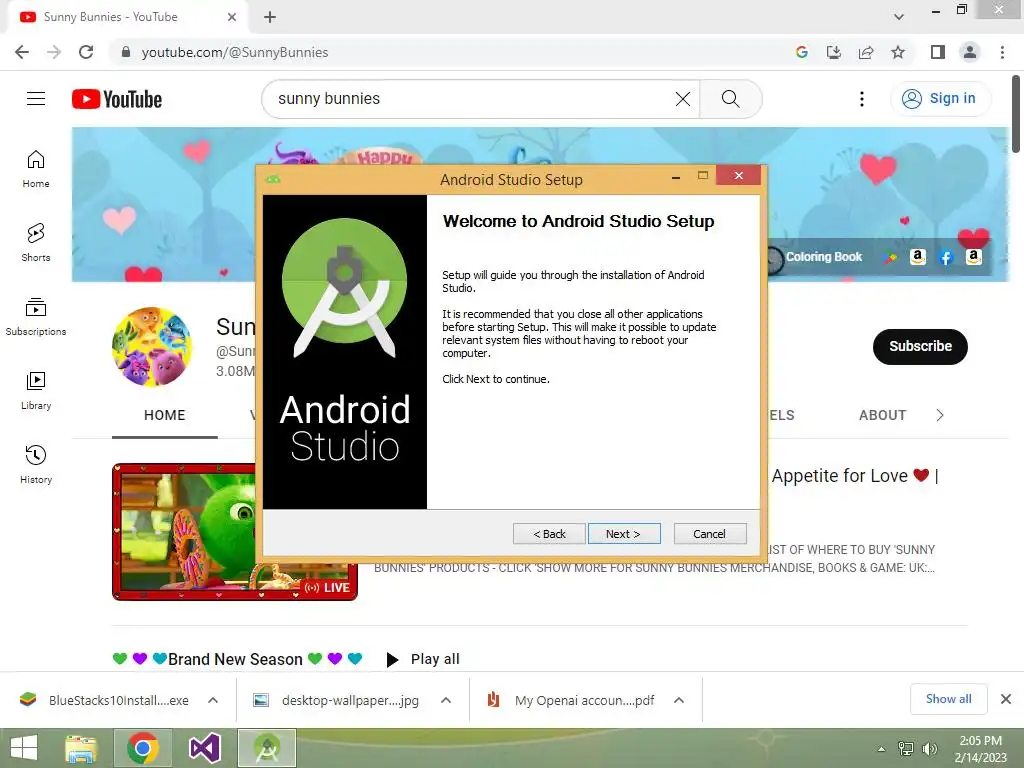
Task: Click the YouTube logo
Action: [117, 99]
